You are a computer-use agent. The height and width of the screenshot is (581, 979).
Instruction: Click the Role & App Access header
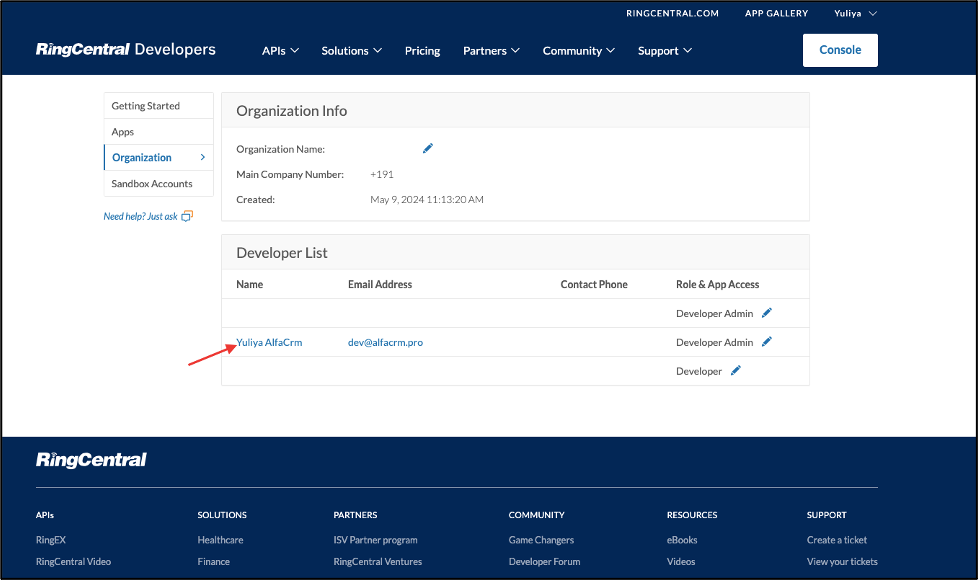point(717,284)
